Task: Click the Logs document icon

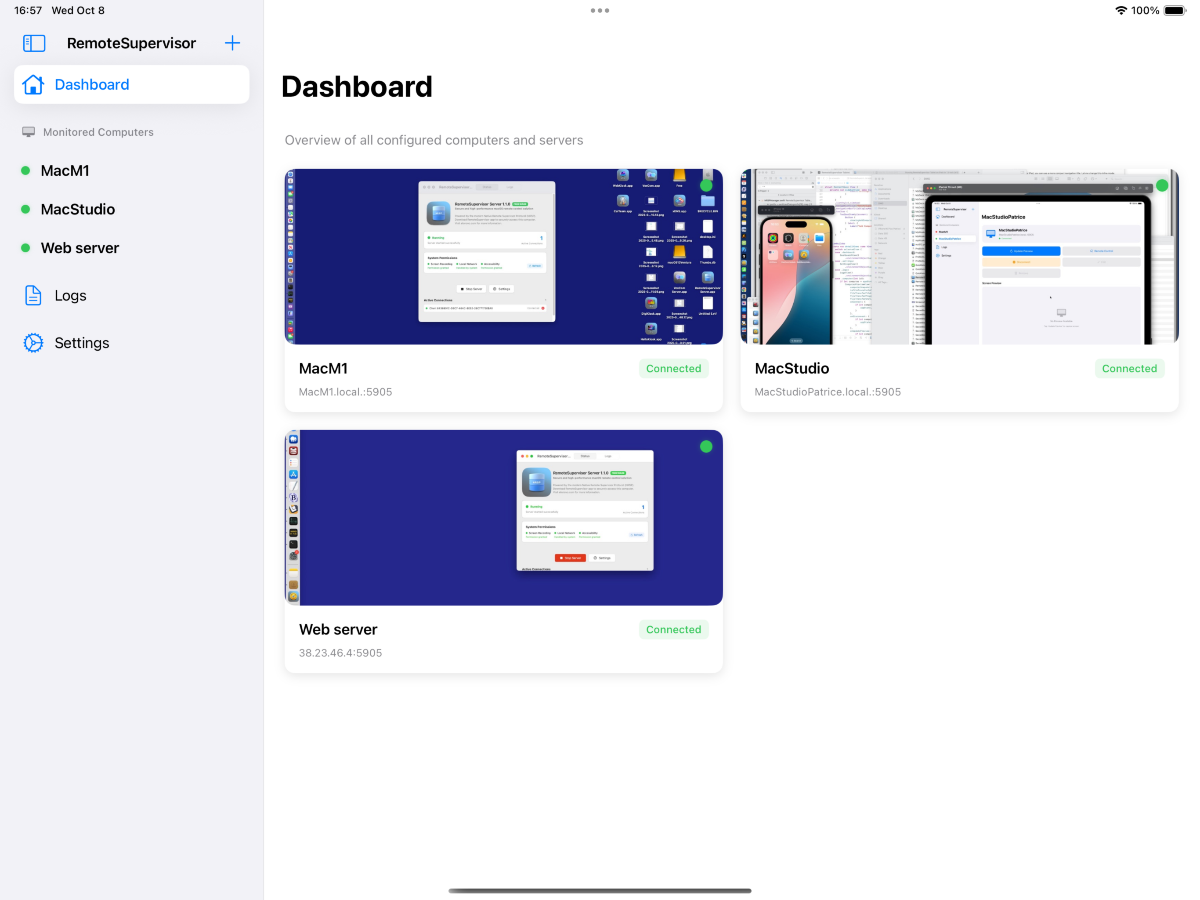Action: pos(33,296)
